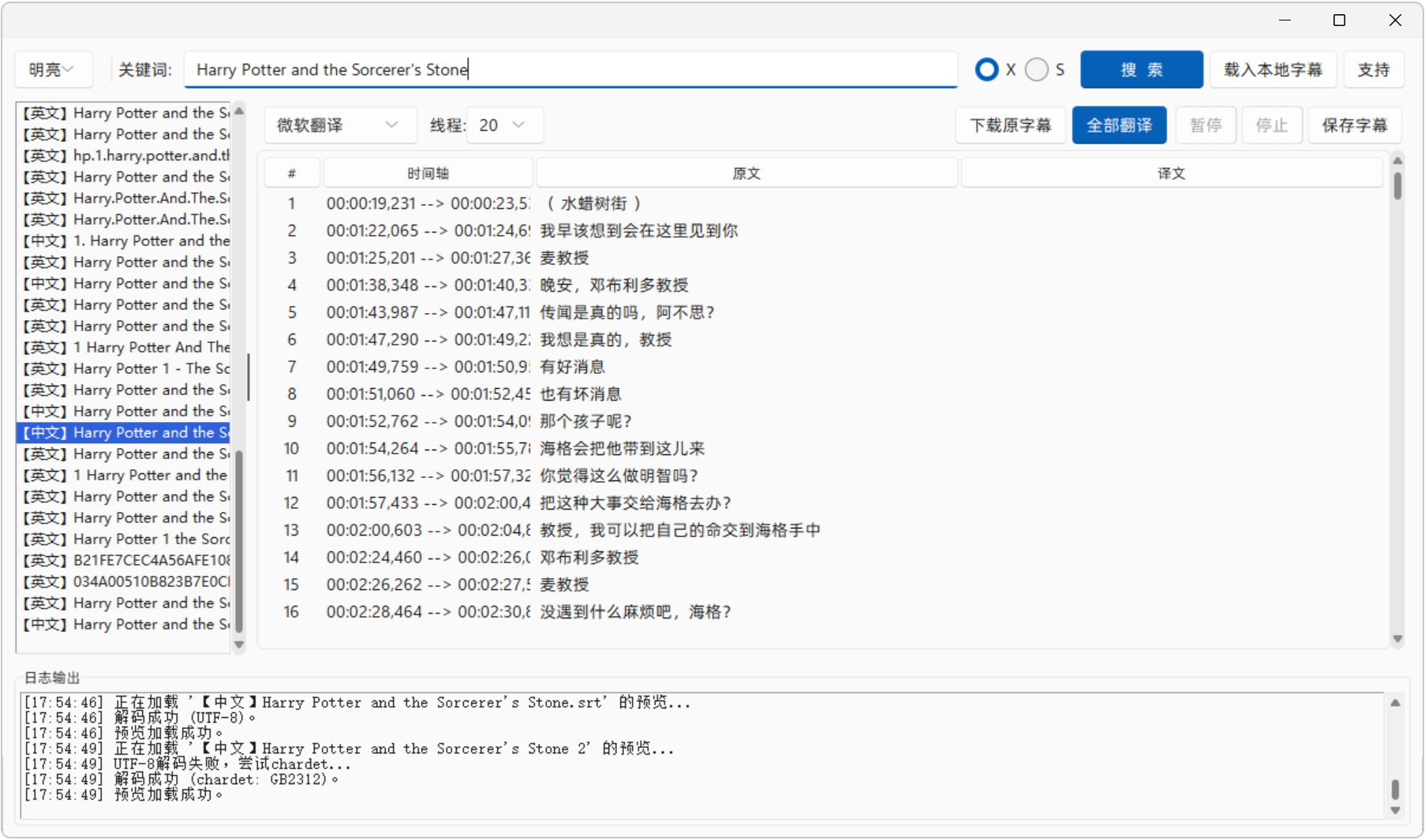The image size is (1425, 840).
Task: Select the X radio button
Action: [x=986, y=69]
